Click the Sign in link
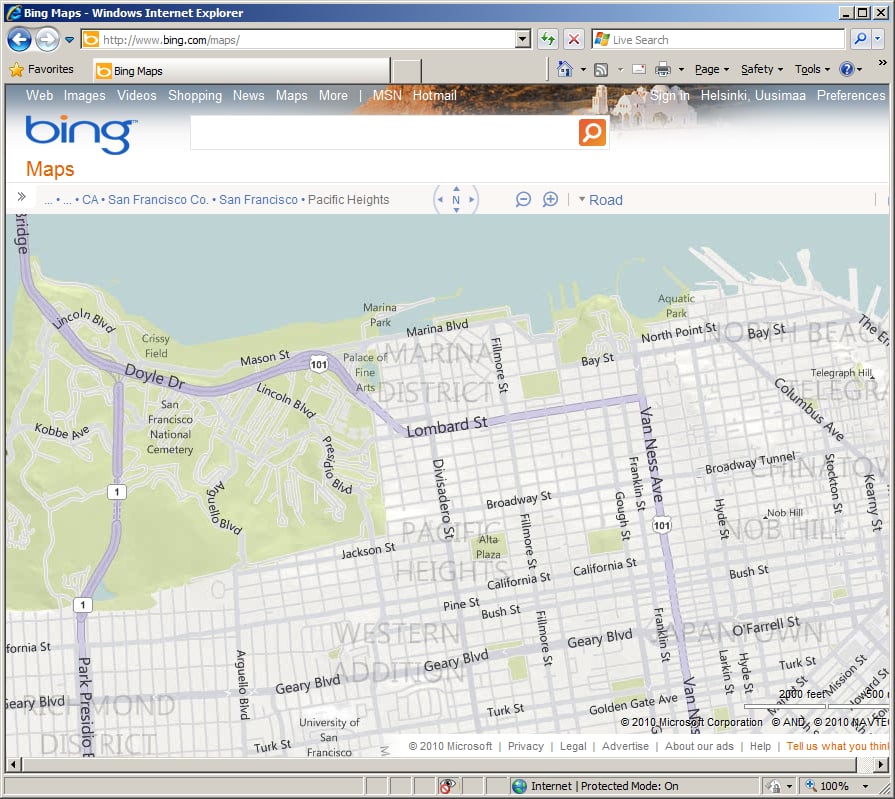This screenshot has height=799, width=895. coord(670,95)
